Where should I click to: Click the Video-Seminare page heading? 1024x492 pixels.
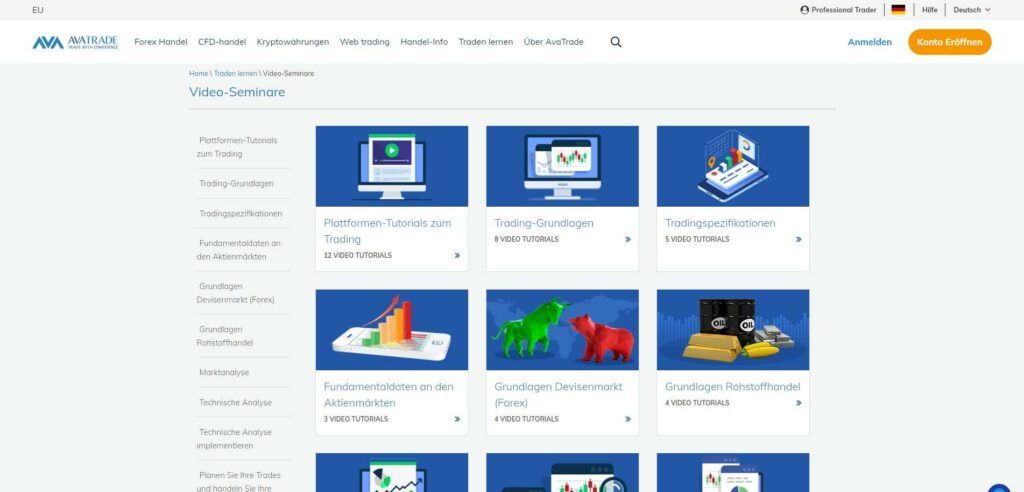(237, 92)
